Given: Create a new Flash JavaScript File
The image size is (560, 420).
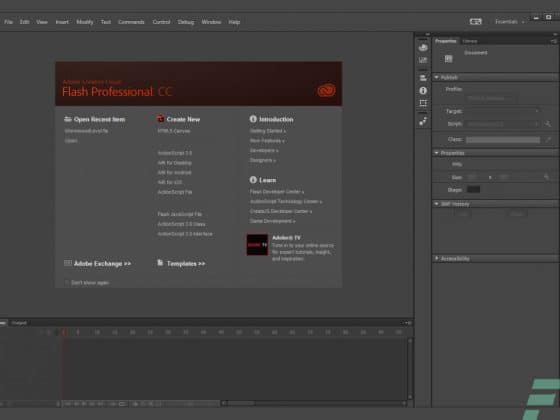Looking at the screenshot, I should (180, 214).
